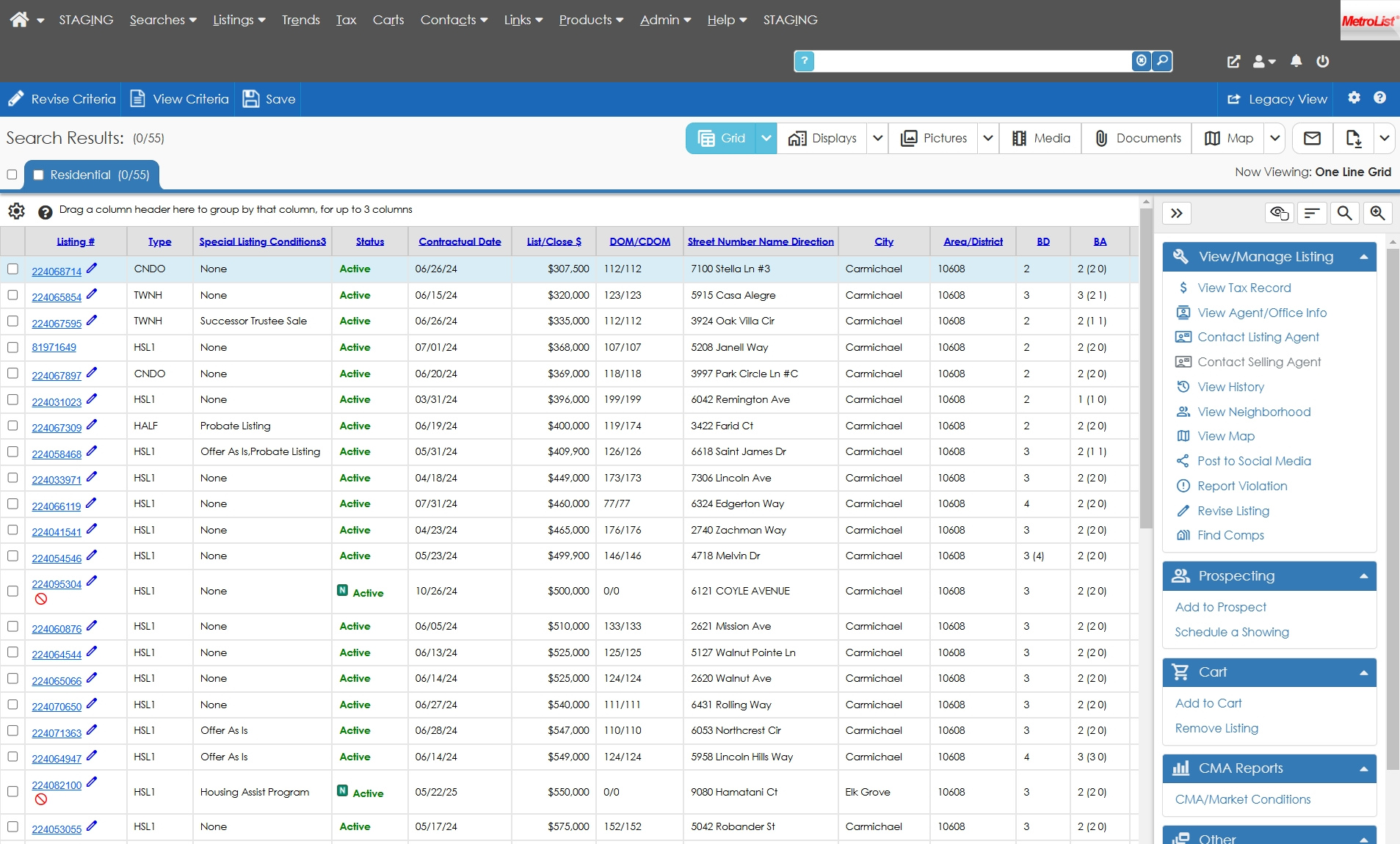Click the green N badge on 6121 COYLE AVENUE row

(342, 590)
